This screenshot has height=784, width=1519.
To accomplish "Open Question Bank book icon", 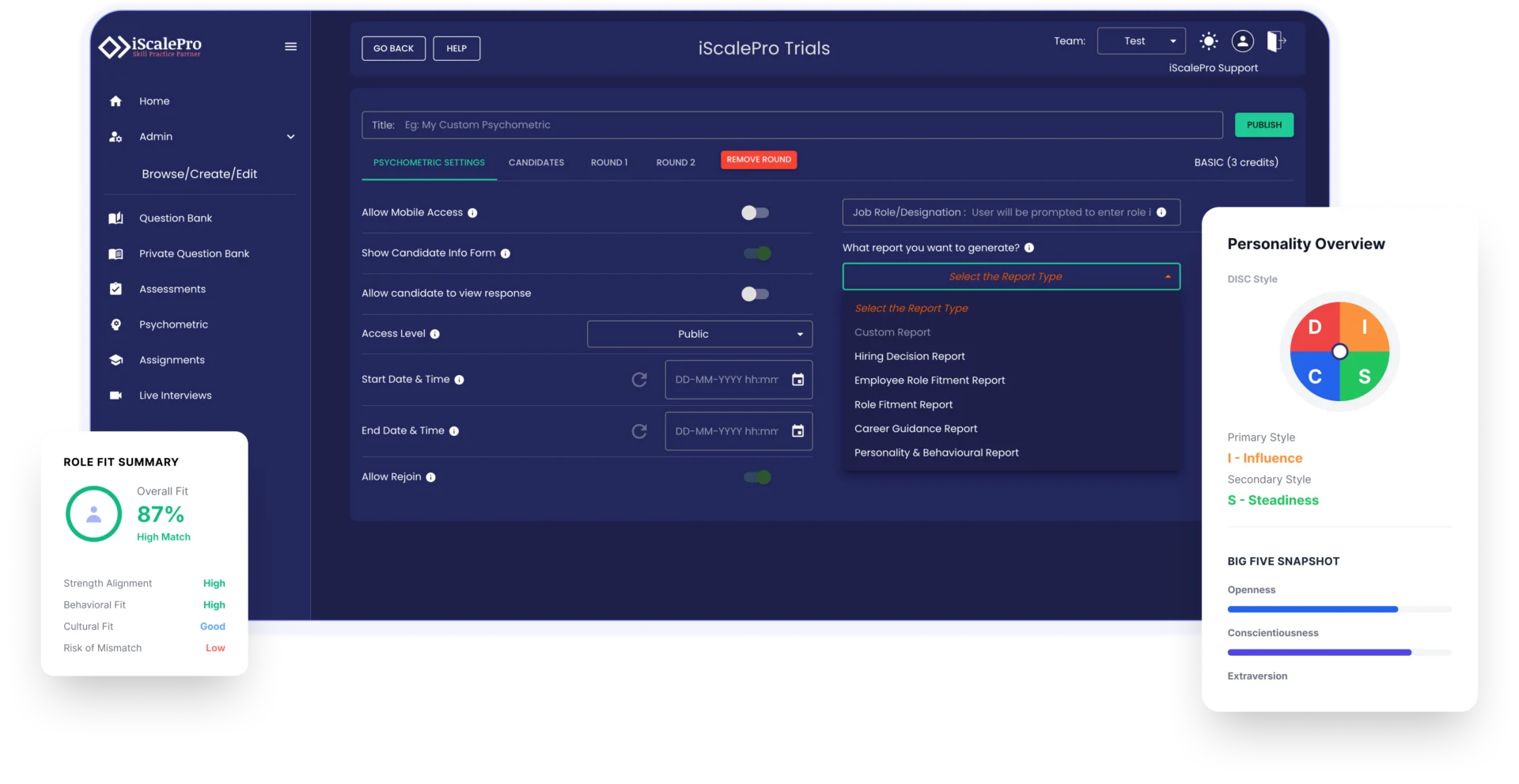I will point(116,218).
